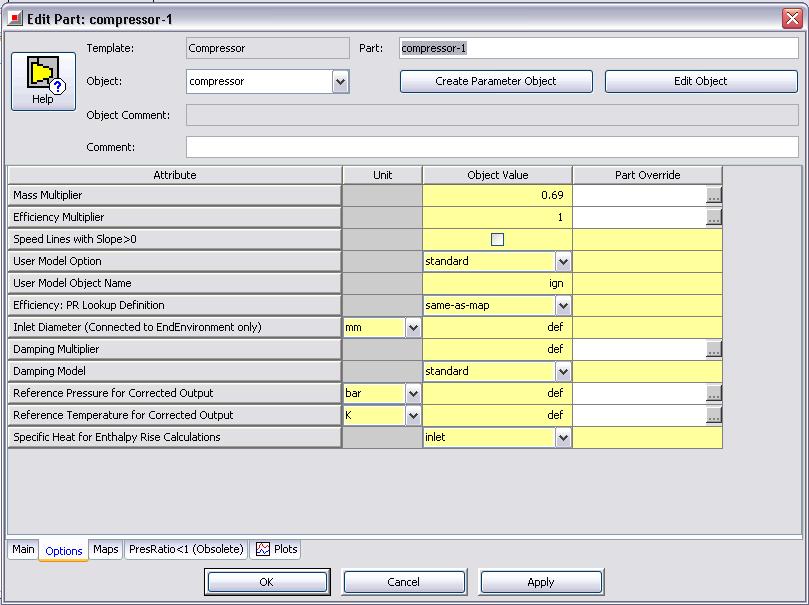
Task: Close the Edit Part dialog window
Action: [792, 19]
